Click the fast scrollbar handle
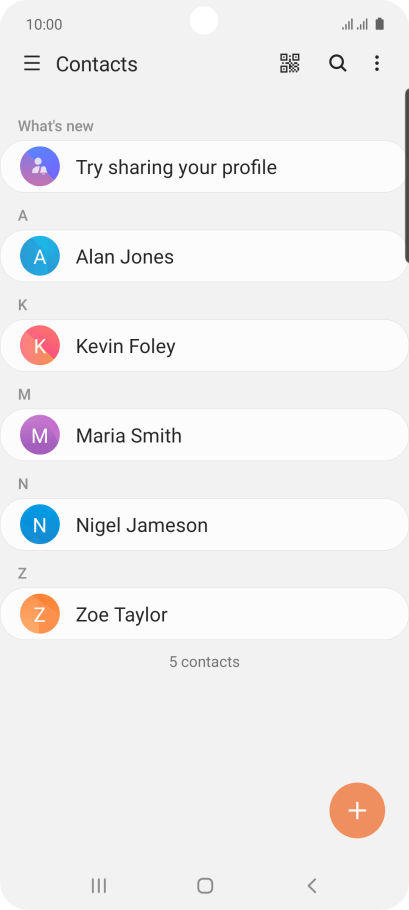The height and width of the screenshot is (910, 409). [407, 175]
